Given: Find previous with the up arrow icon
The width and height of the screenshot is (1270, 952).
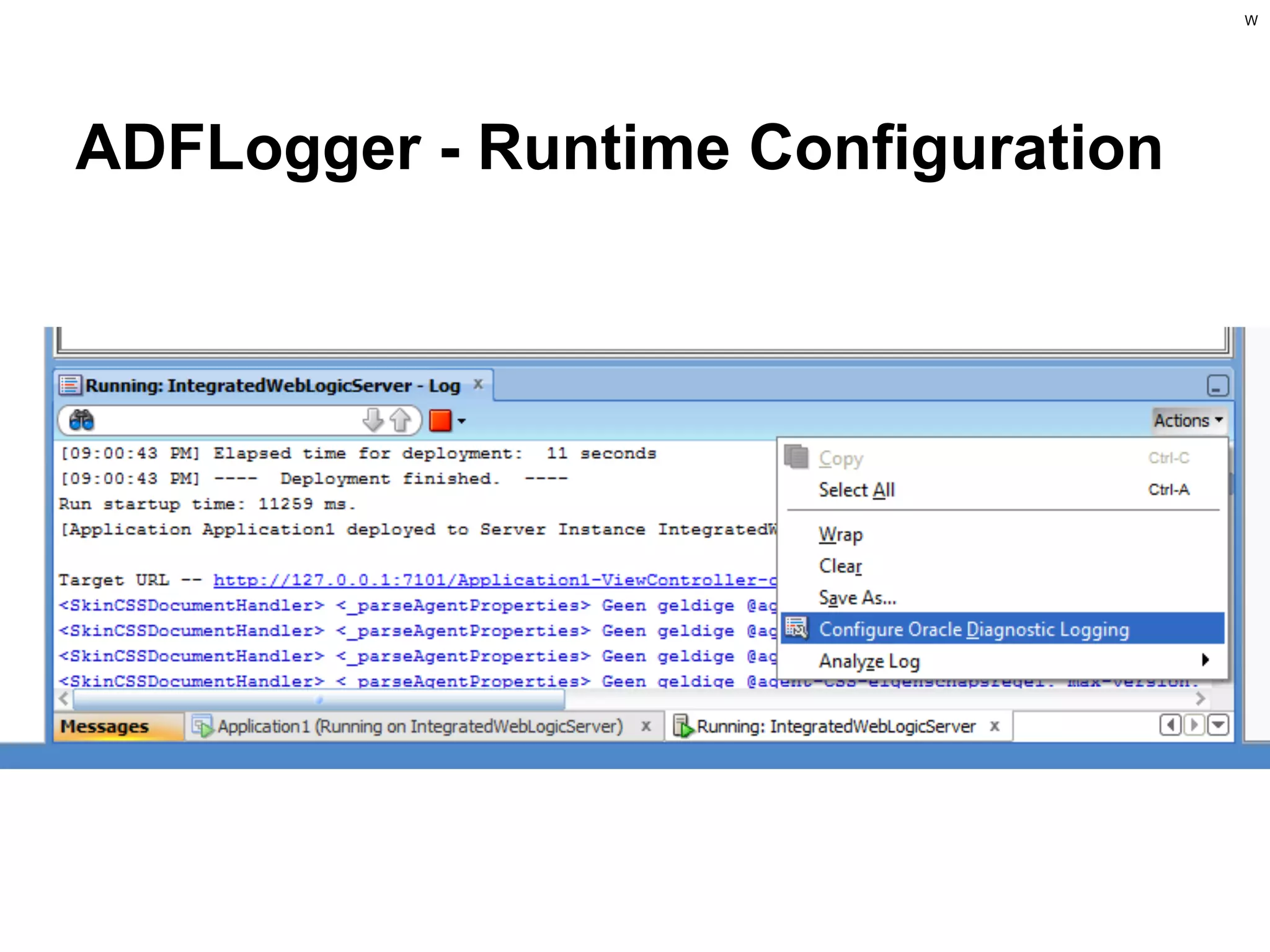Looking at the screenshot, I should [x=401, y=420].
